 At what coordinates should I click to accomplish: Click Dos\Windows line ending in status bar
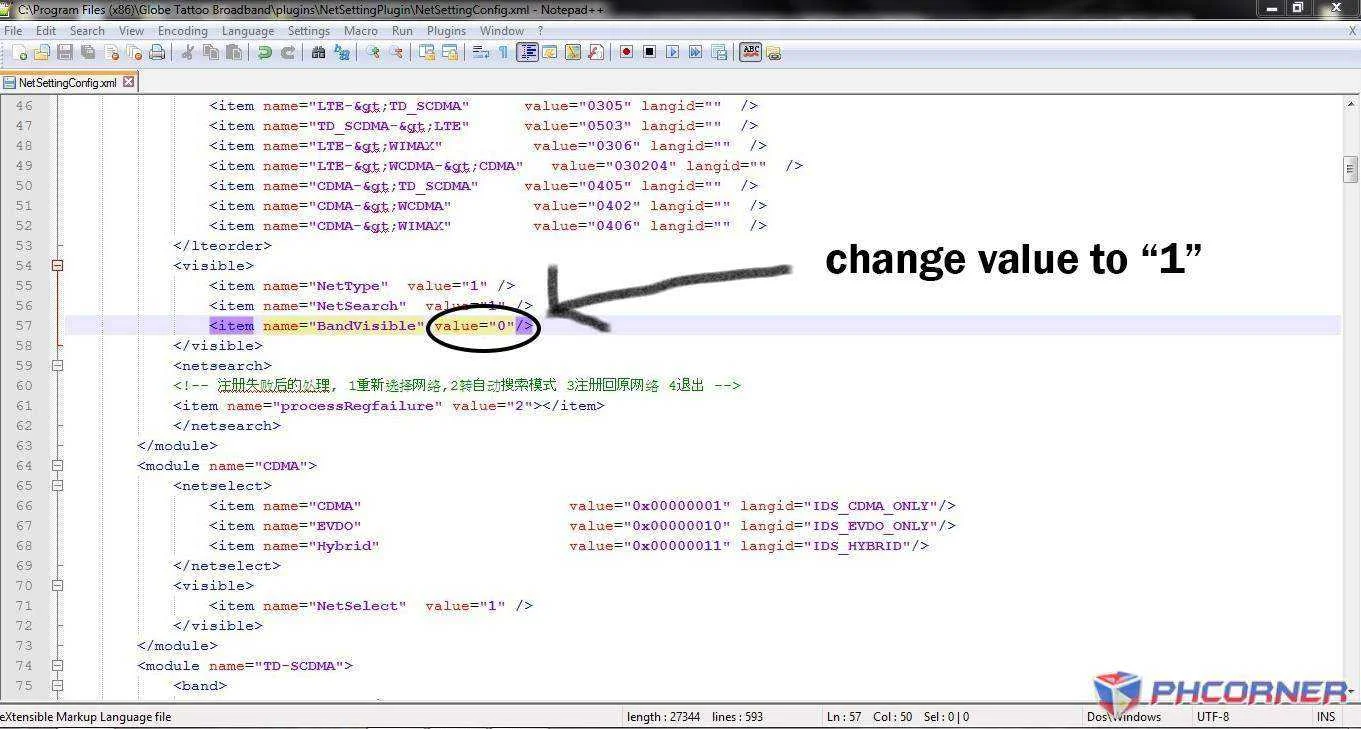pos(1124,716)
